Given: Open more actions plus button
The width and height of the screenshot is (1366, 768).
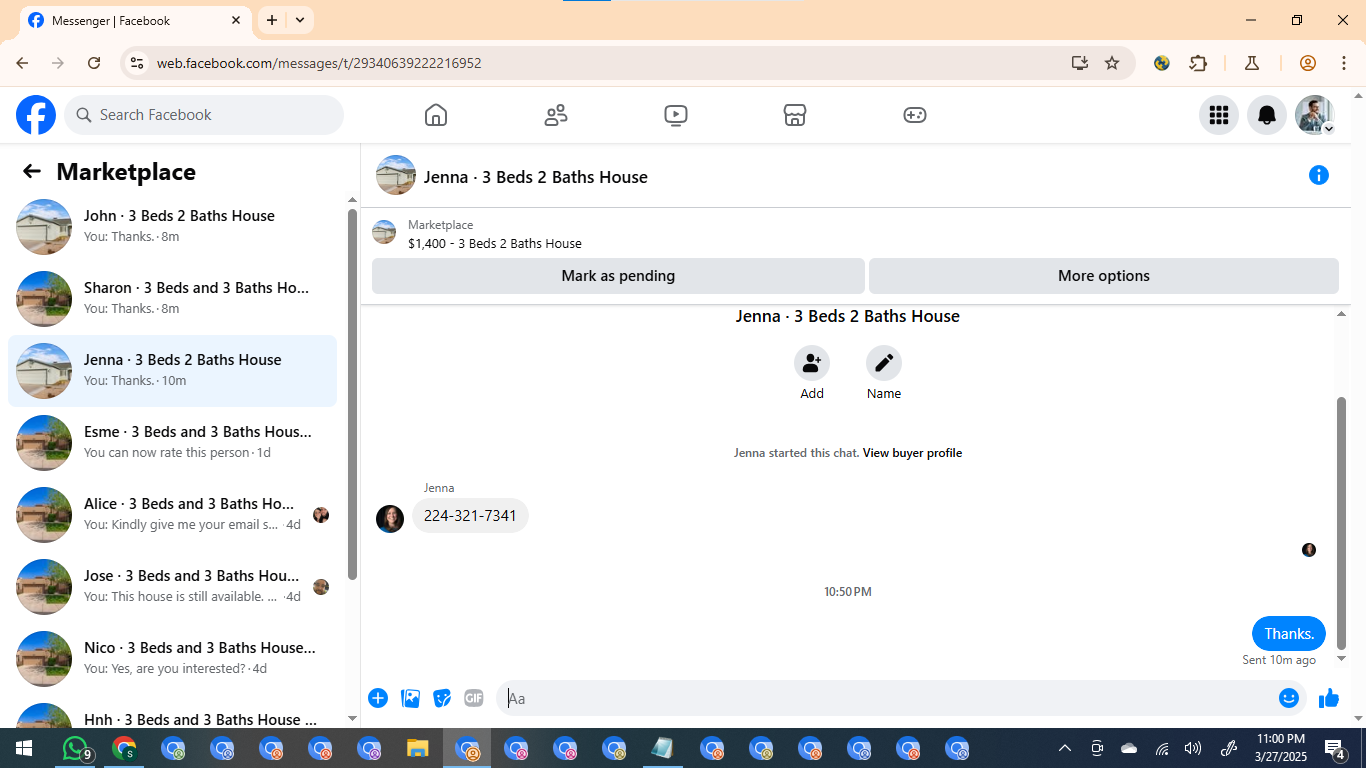Looking at the screenshot, I should click(x=378, y=698).
